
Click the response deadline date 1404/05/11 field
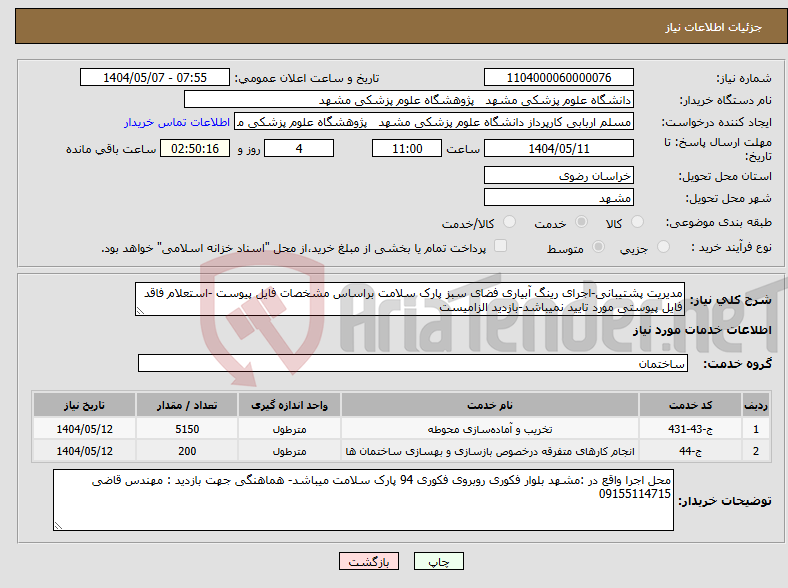pos(558,148)
